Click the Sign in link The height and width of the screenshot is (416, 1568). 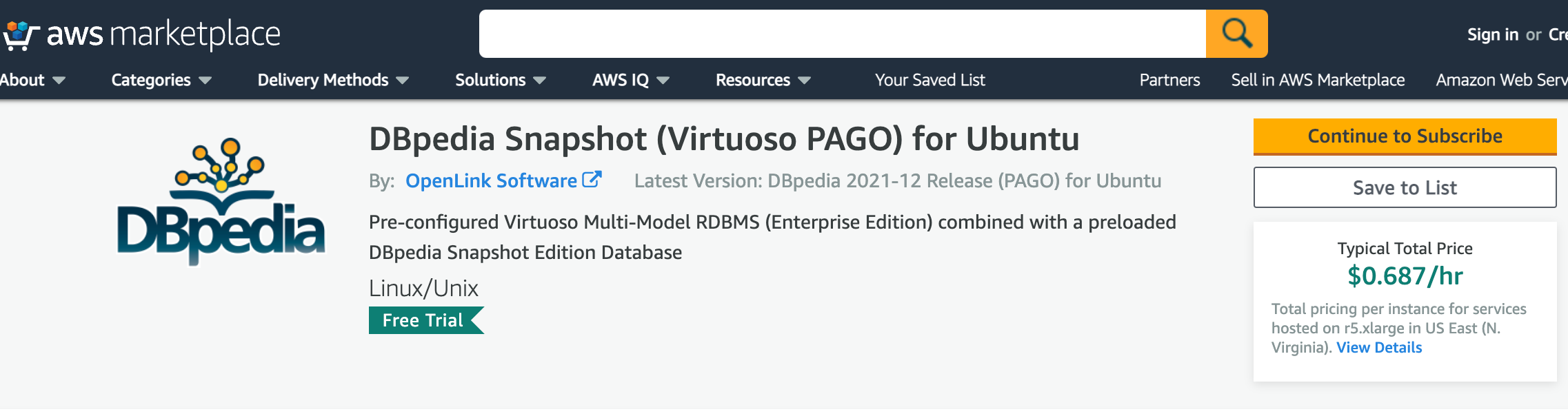1492,34
